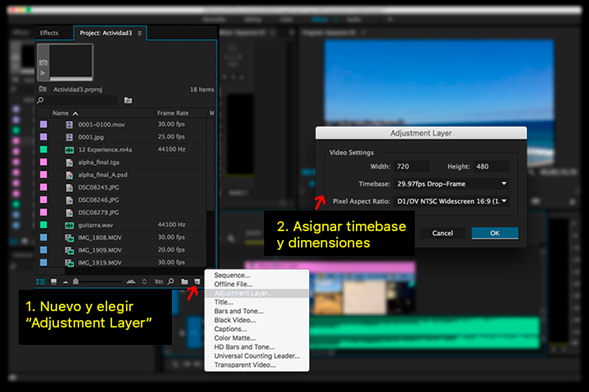Select the Project: Actividad3 tab
Screen dimensions: 589x392
click(106, 33)
